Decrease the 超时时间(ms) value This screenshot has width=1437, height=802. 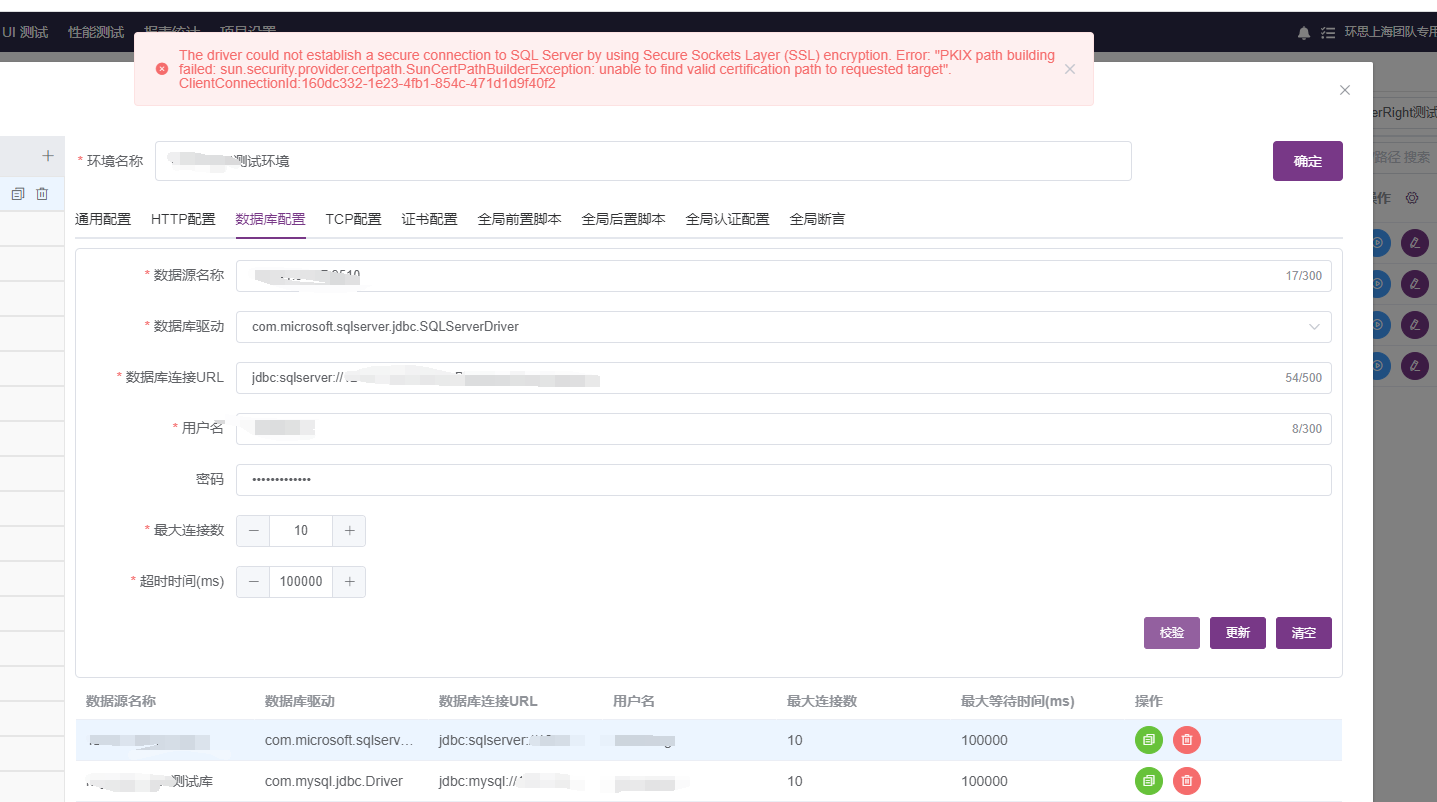coord(253,582)
